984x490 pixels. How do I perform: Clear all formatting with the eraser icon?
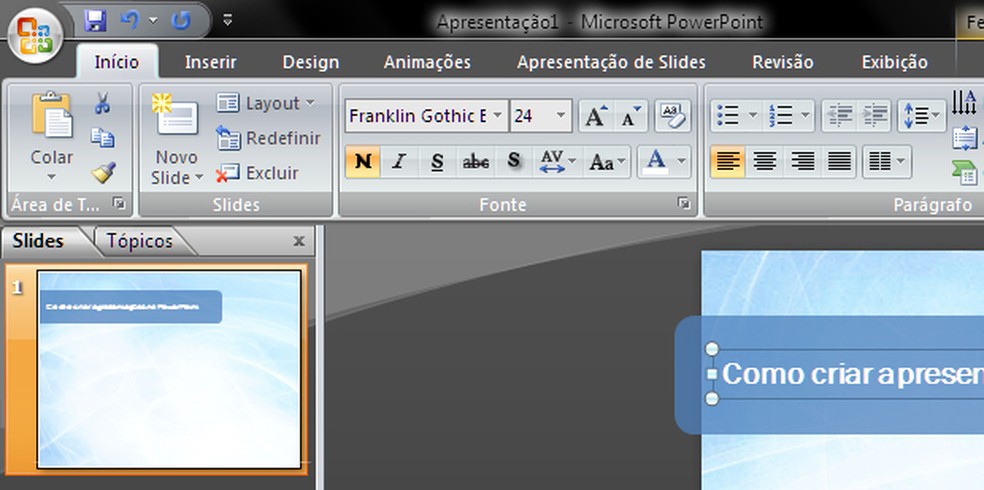click(x=673, y=116)
